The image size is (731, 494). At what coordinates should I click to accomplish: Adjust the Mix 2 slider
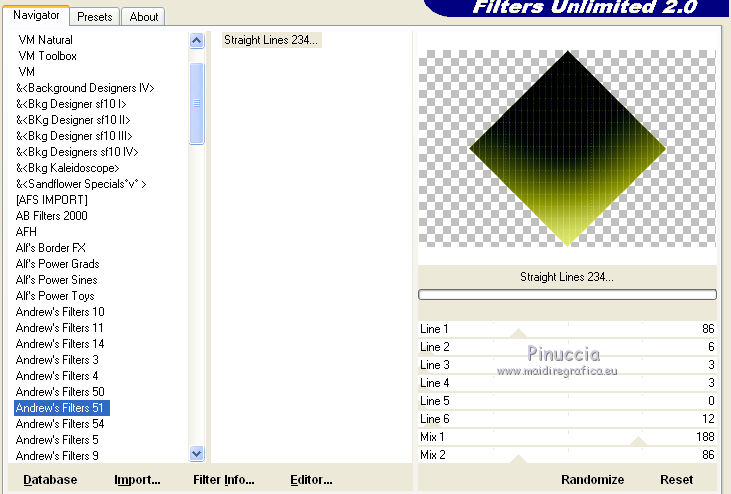[567, 455]
